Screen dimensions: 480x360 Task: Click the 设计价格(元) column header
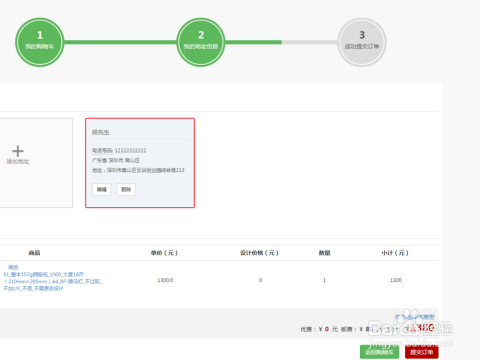coord(259,253)
